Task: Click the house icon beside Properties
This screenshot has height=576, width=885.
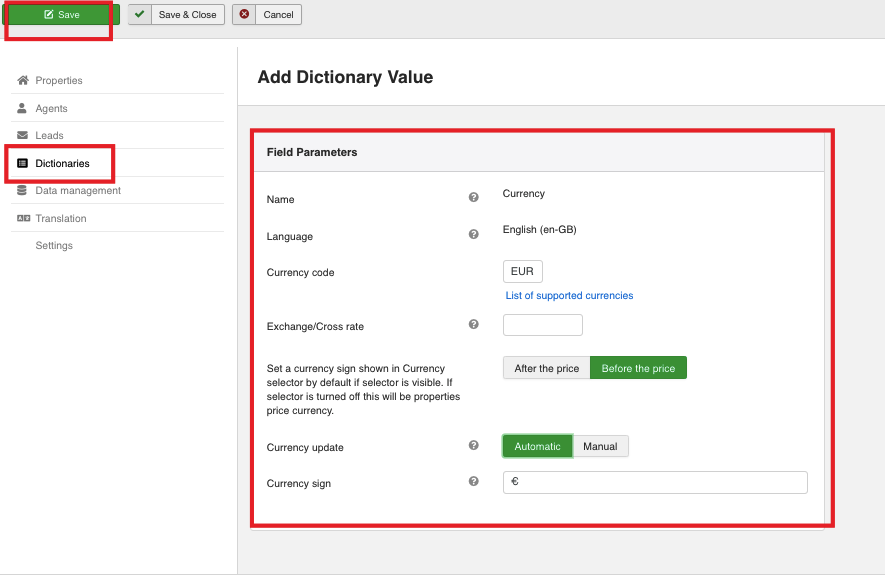Action: tap(23, 80)
